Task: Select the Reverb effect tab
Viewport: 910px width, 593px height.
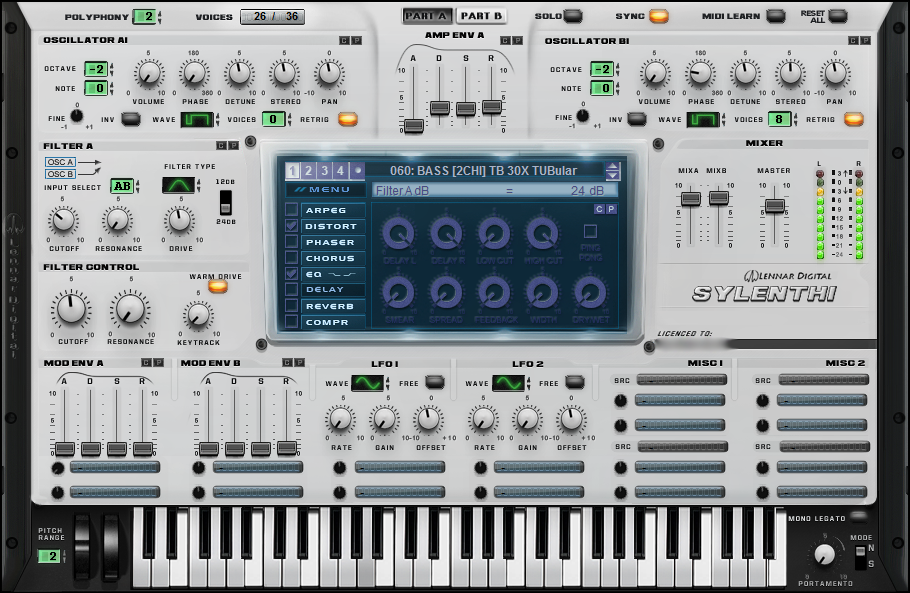Action: [333, 306]
